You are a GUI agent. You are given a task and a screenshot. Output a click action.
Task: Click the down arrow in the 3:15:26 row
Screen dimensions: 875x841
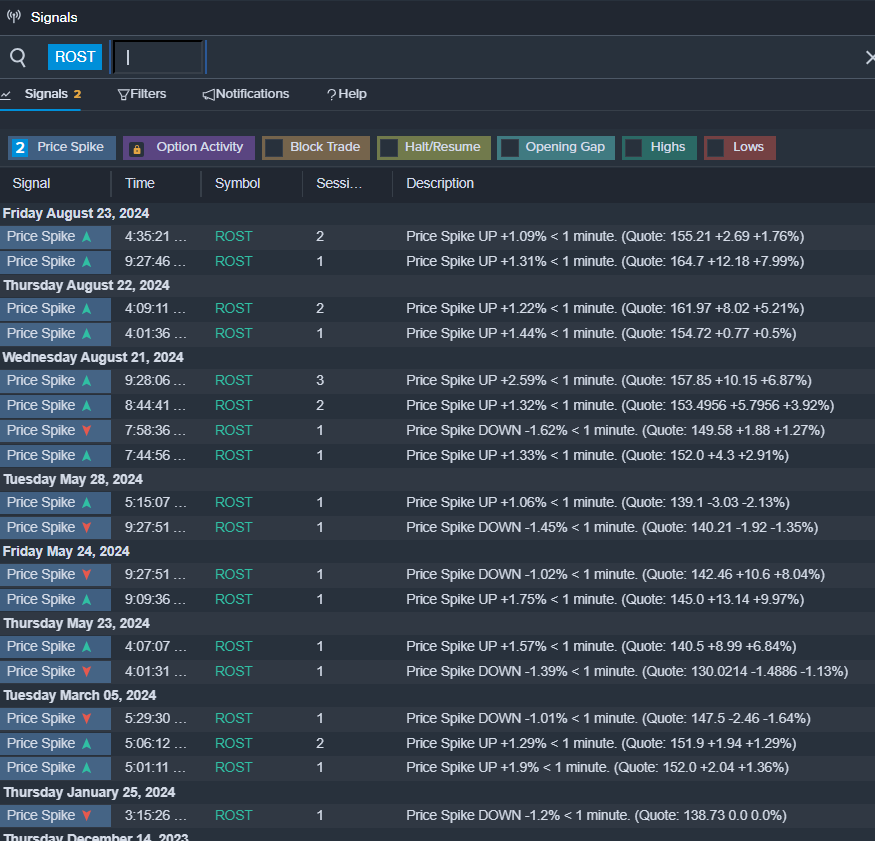(x=86, y=815)
